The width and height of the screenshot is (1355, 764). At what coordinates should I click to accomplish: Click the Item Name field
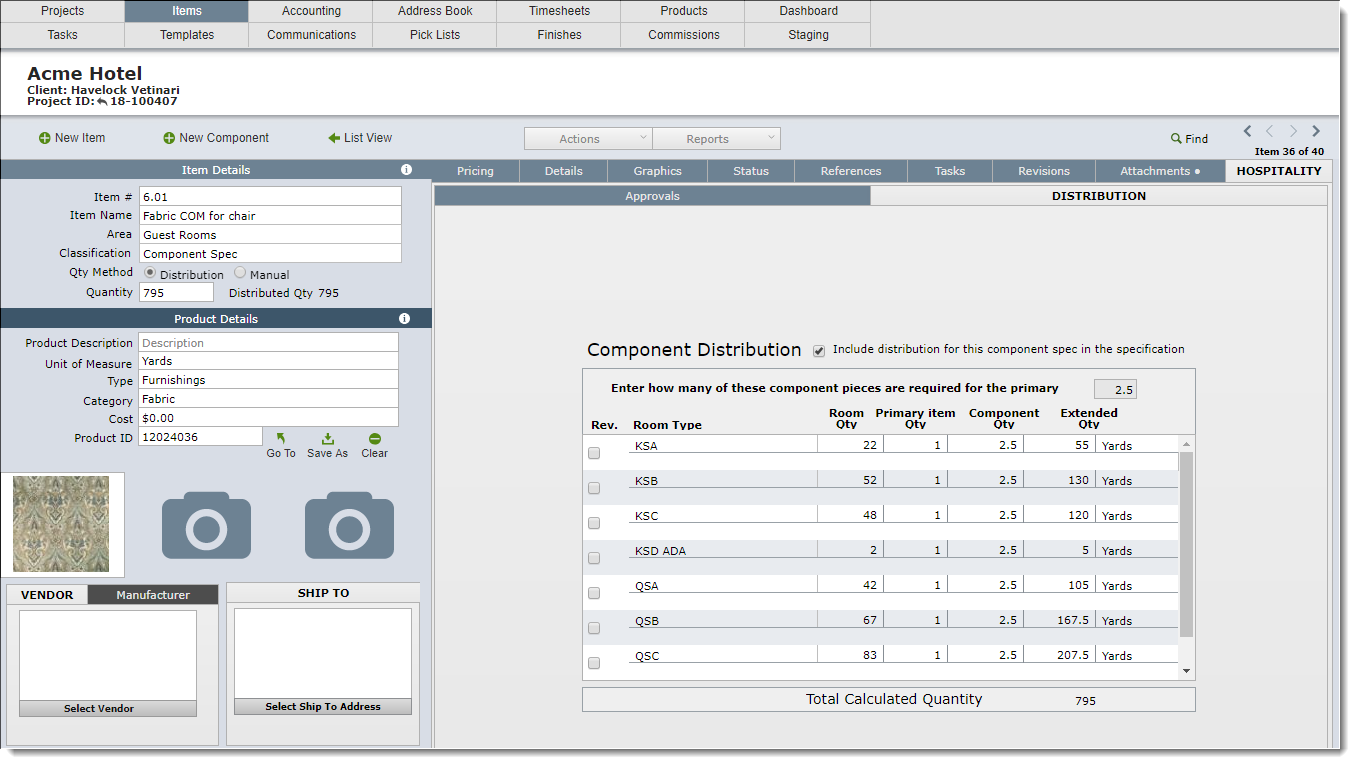(270, 215)
